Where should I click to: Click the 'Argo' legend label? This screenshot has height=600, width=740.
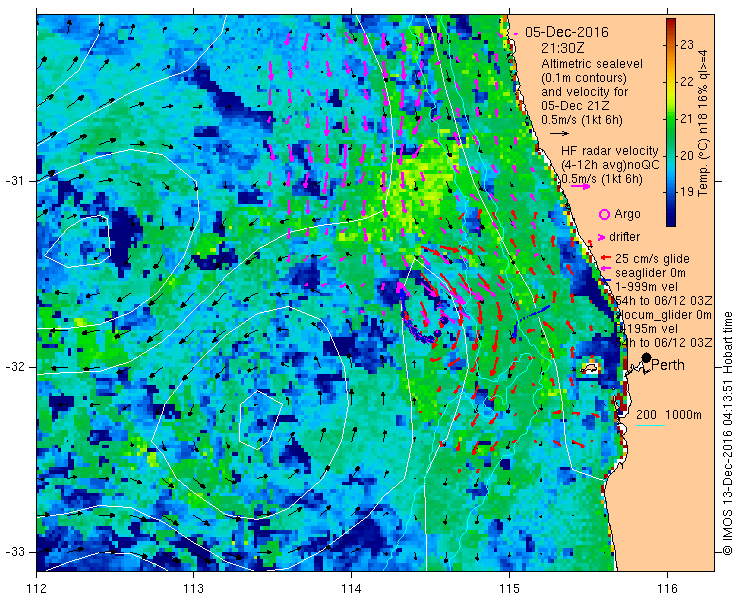tap(627, 214)
